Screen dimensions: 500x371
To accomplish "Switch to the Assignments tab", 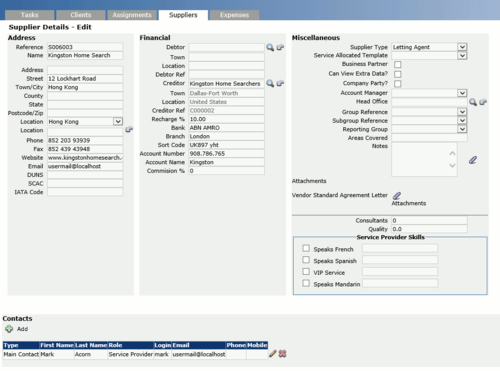I will tap(132, 15).
